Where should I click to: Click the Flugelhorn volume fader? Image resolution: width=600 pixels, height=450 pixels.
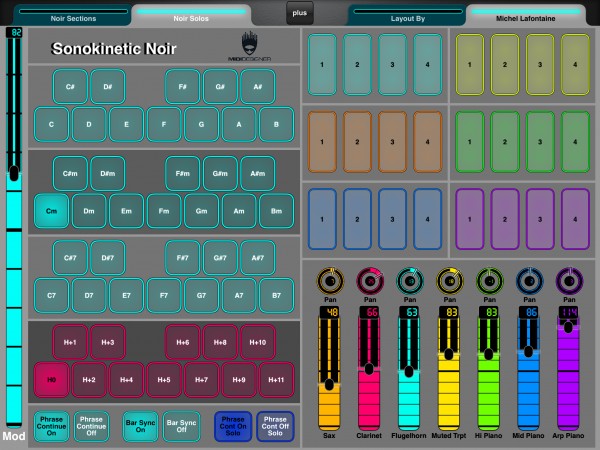coord(409,374)
